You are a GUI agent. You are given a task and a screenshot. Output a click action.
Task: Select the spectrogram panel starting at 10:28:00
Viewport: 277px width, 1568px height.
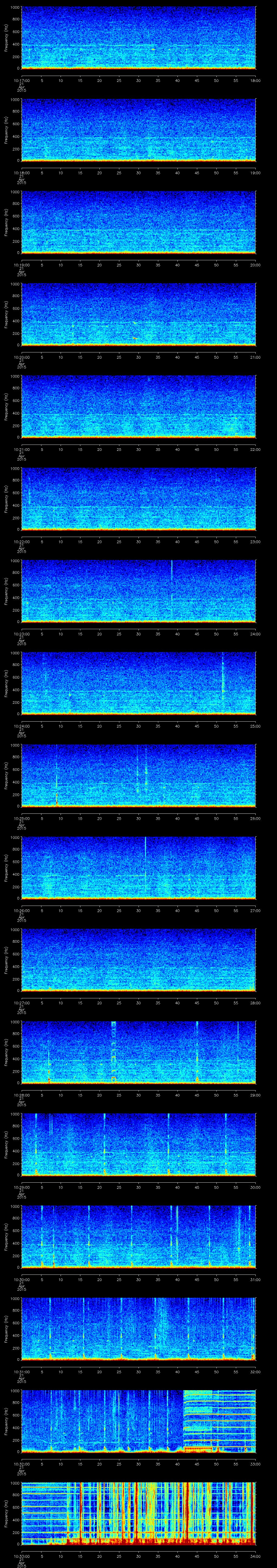coord(138,1052)
